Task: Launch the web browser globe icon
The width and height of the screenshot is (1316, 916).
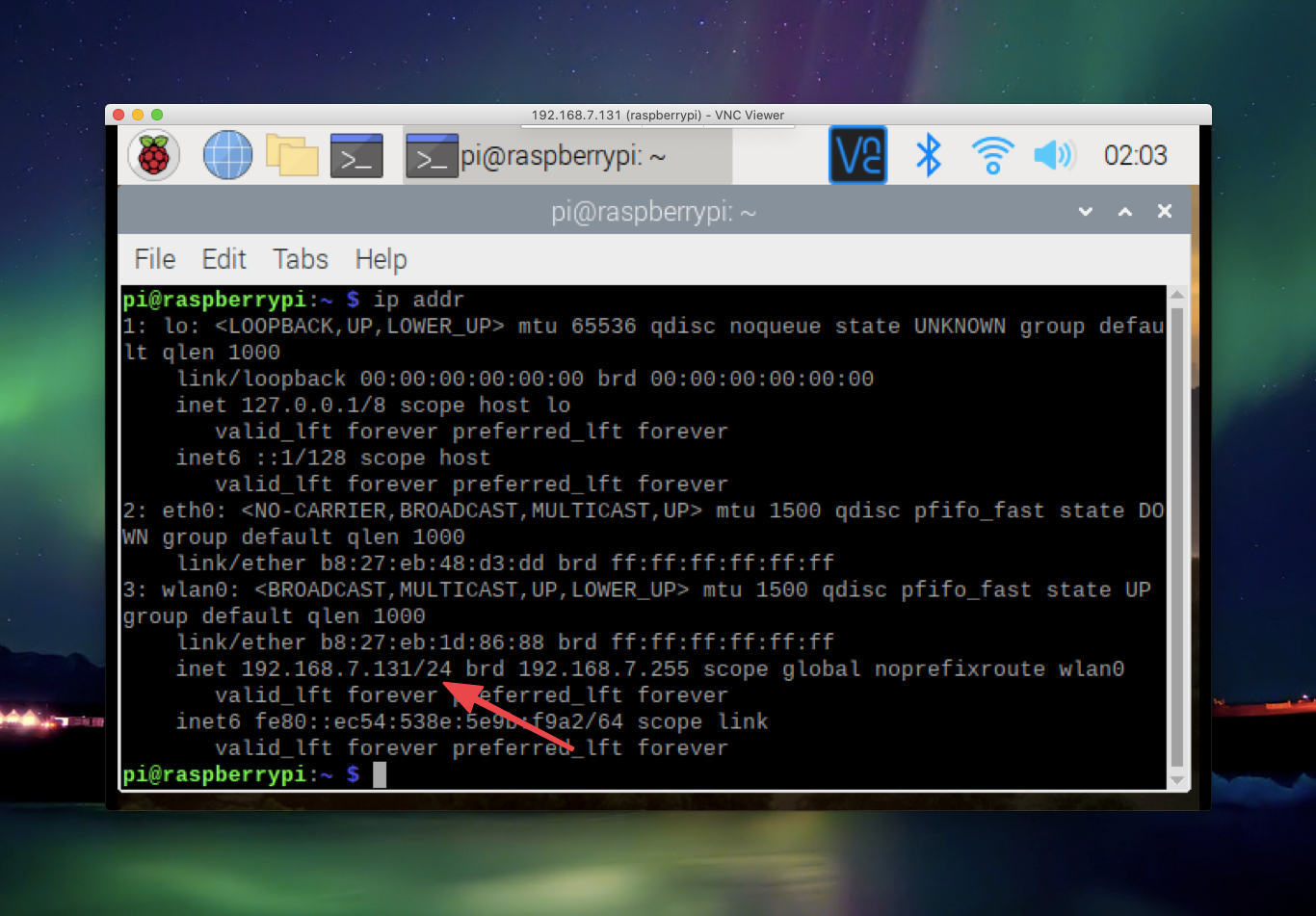Action: coord(227,155)
